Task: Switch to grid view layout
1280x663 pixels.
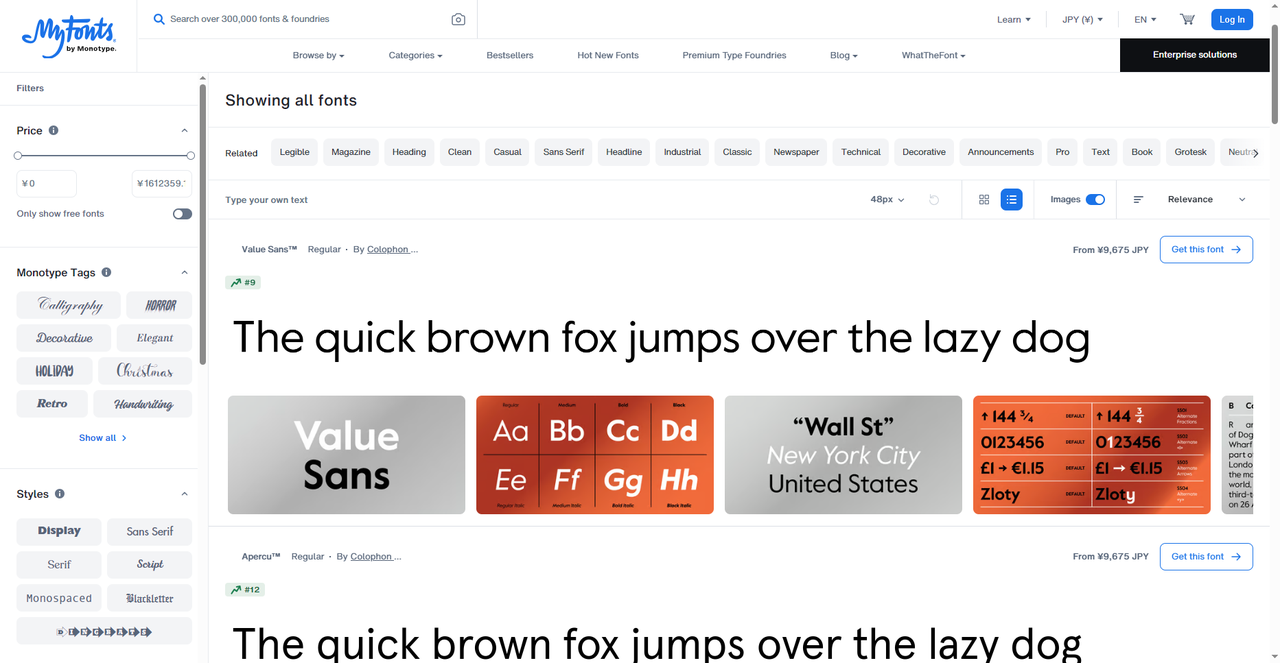Action: (984, 200)
